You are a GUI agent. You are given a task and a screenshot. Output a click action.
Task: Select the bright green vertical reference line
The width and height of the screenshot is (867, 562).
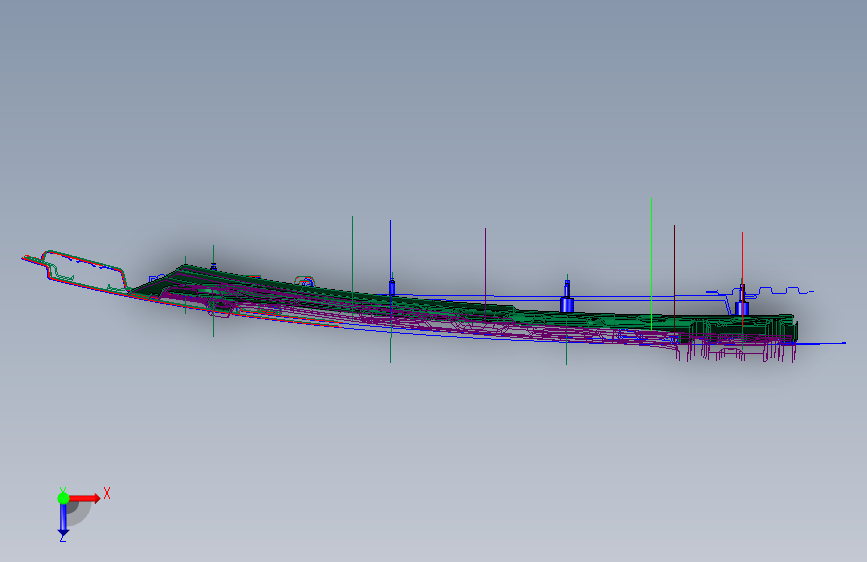pos(651,264)
